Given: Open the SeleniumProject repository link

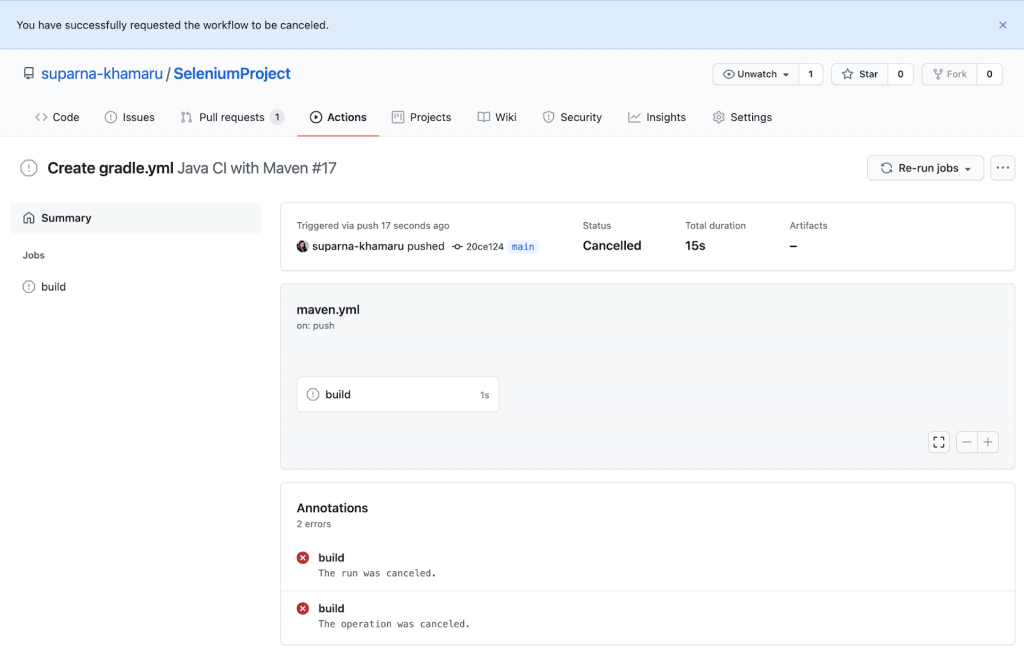Looking at the screenshot, I should click(232, 74).
